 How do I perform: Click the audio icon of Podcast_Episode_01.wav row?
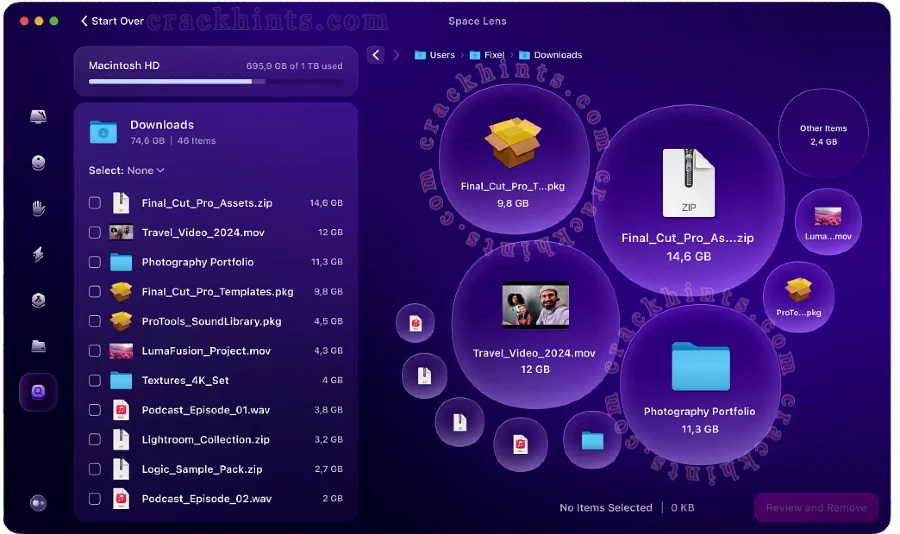tap(121, 409)
